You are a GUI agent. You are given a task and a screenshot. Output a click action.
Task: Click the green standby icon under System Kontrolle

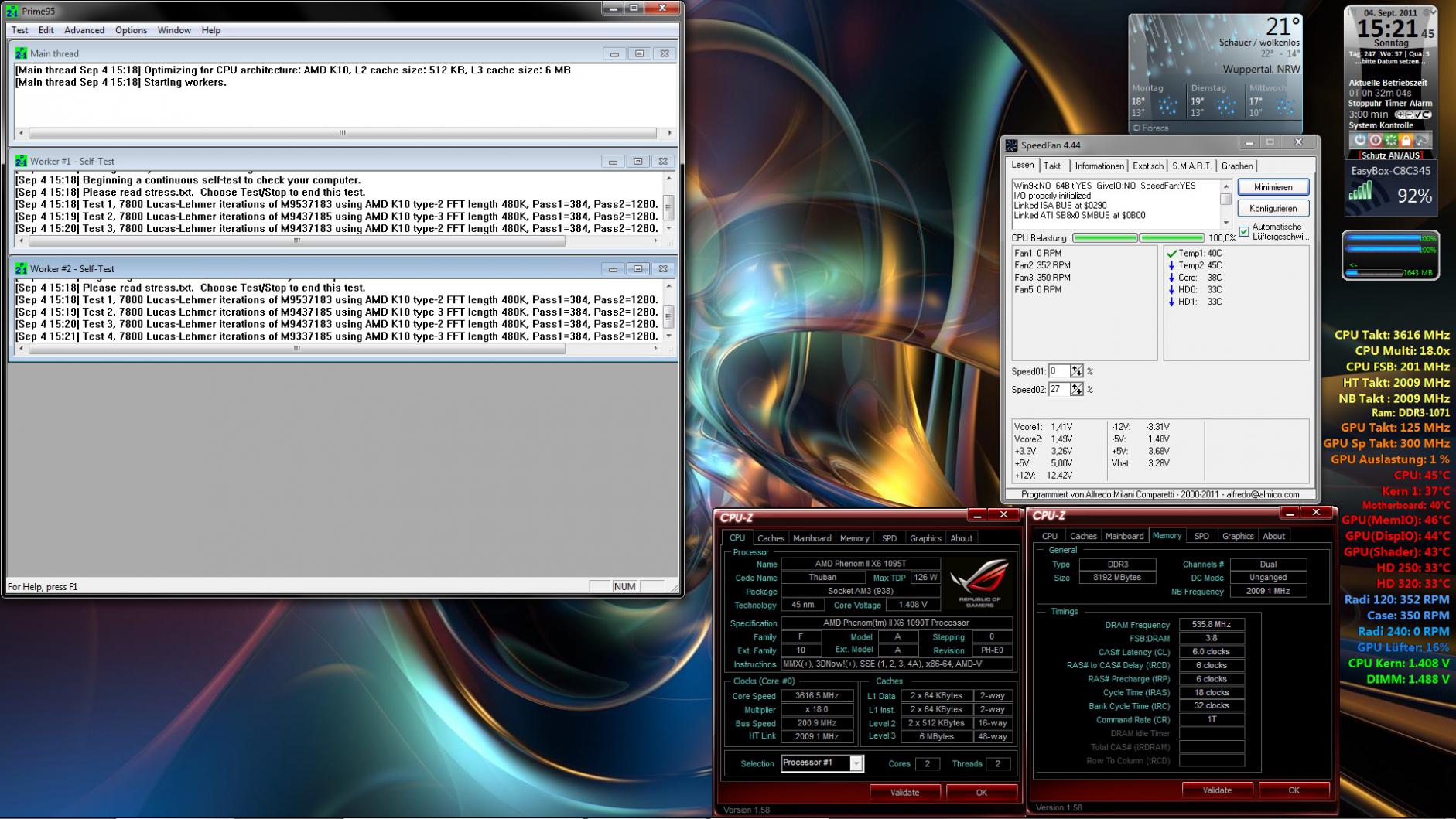pyautogui.click(x=1390, y=140)
